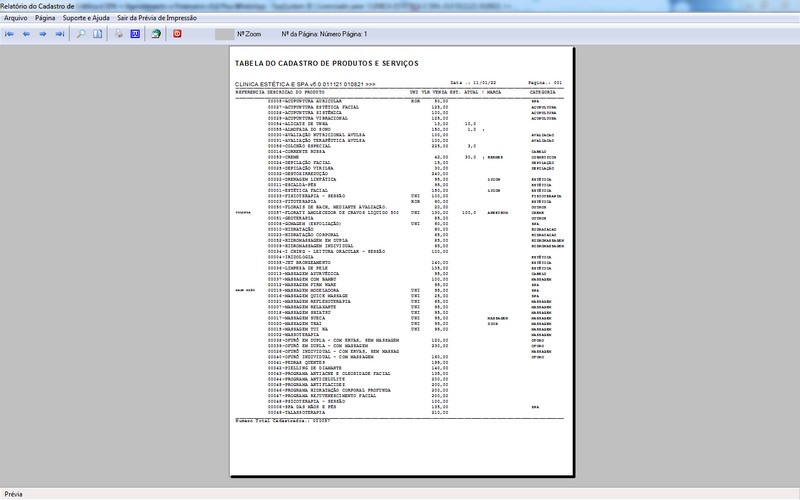Click the PROGRAMA ANTICELULITE row
Image resolution: width=800 pixels, height=500 pixels.
click(399, 379)
